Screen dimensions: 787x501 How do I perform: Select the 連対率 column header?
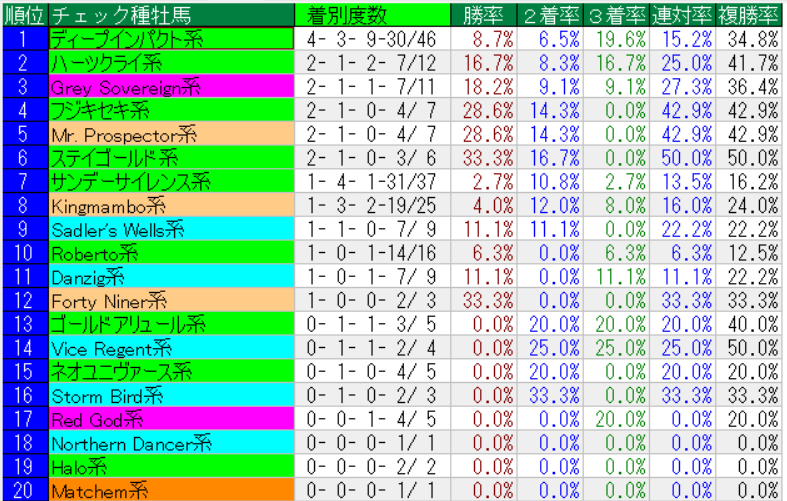[x=682, y=14]
